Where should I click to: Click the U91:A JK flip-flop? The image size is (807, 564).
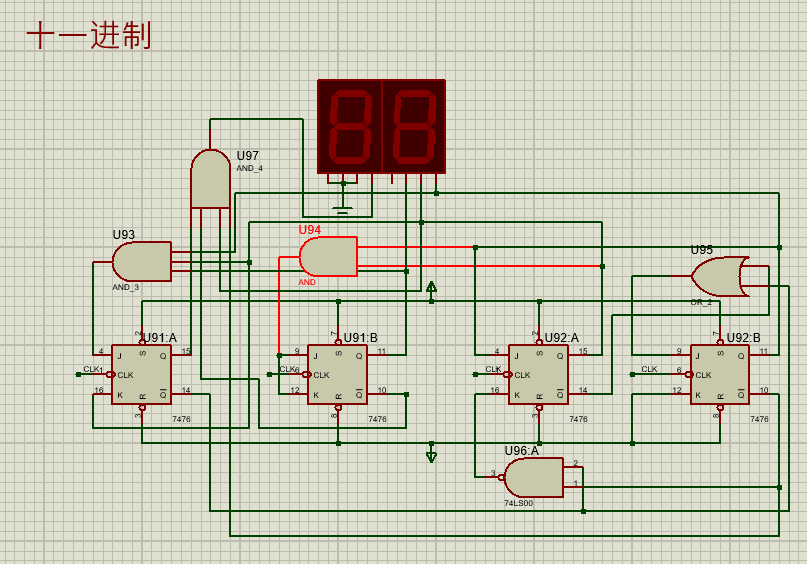tap(142, 374)
